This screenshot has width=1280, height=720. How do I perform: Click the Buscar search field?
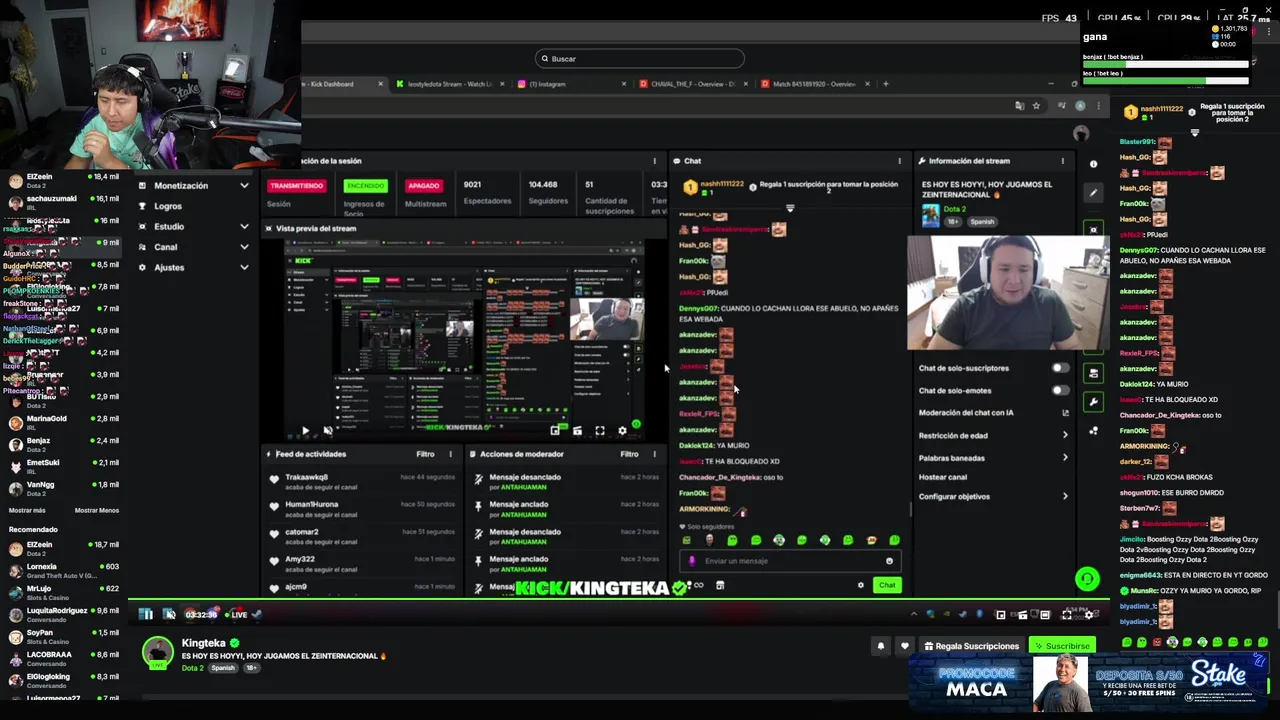[x=640, y=59]
